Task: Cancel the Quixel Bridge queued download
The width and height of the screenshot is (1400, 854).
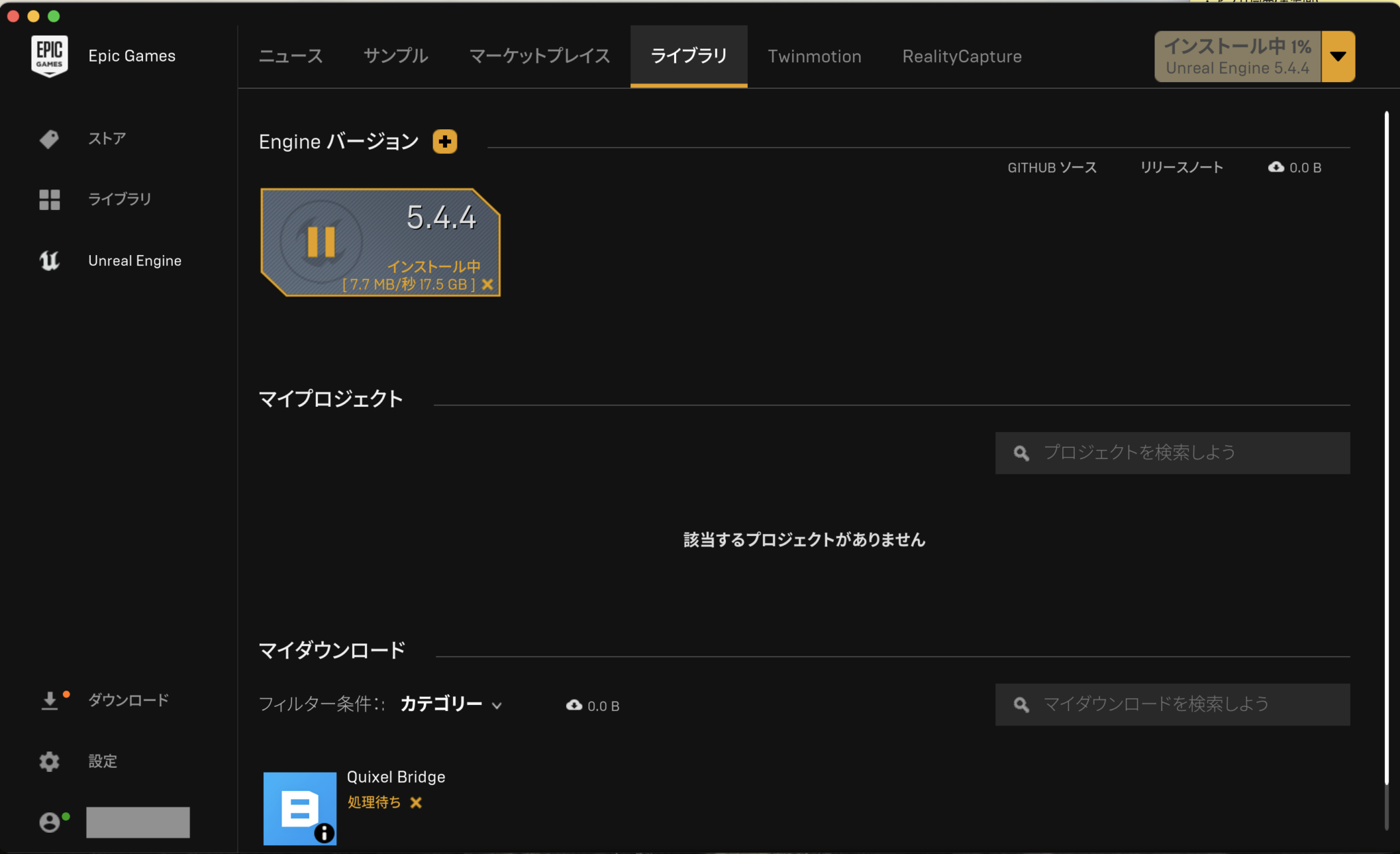Action: pyautogui.click(x=416, y=802)
